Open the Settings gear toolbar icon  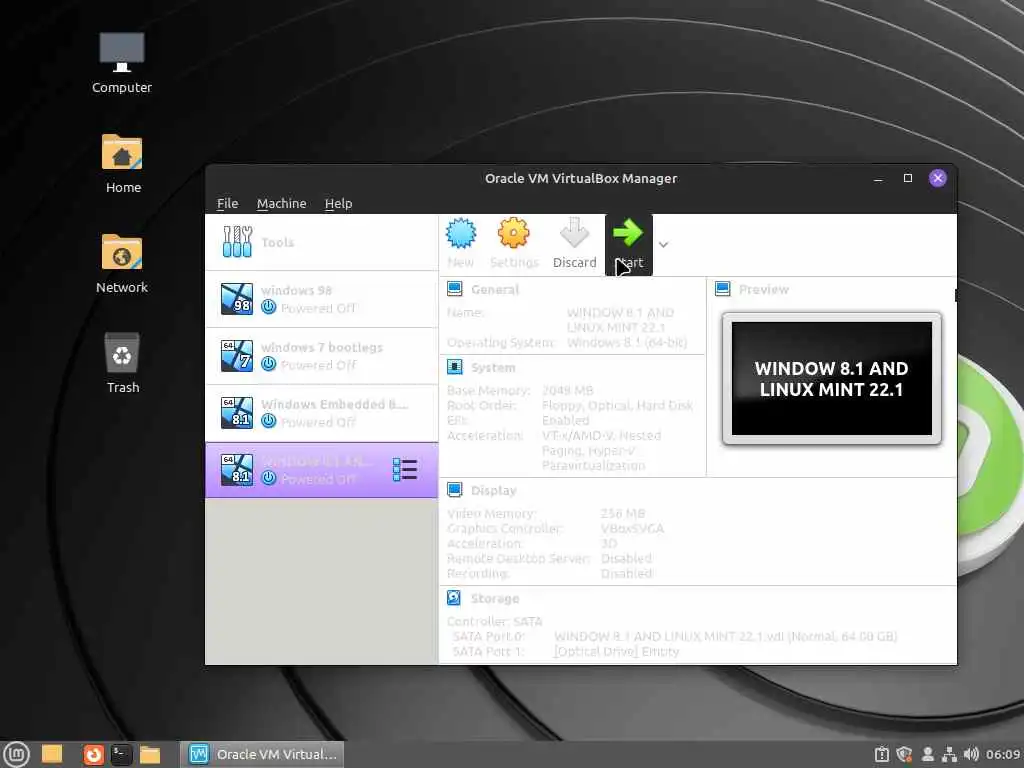click(513, 233)
